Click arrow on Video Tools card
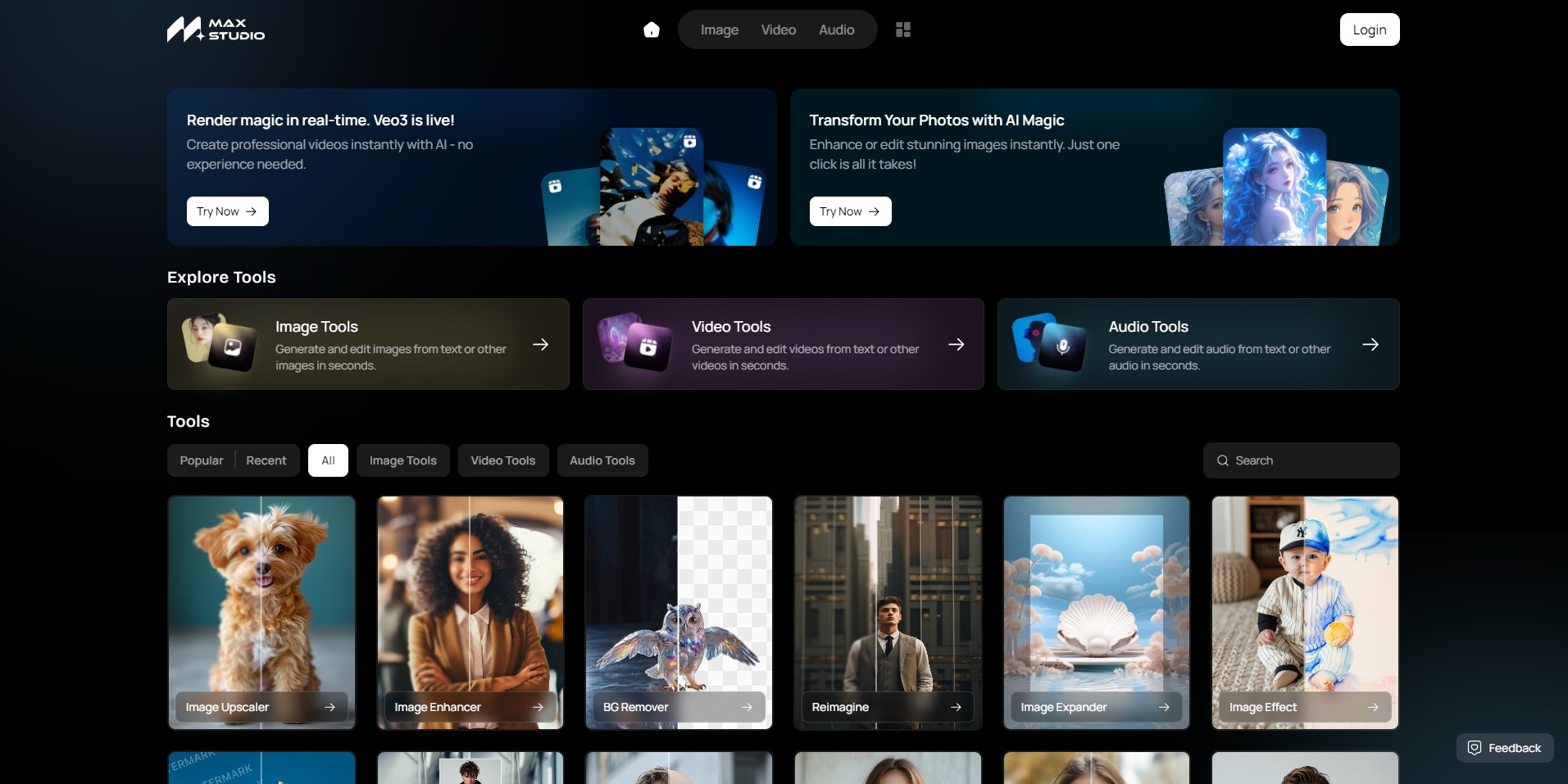 coord(957,344)
